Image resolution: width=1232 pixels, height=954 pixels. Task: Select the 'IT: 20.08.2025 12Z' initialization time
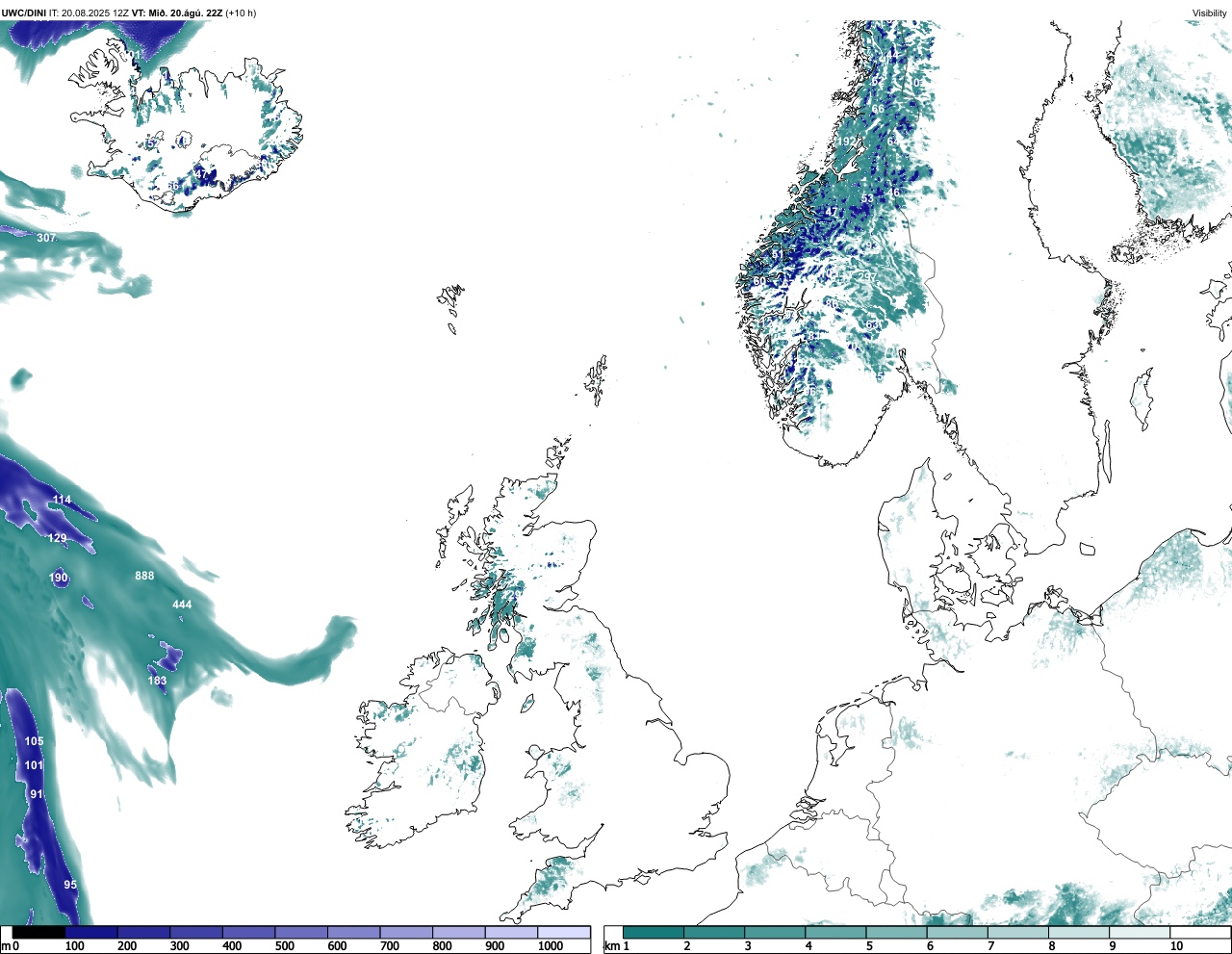[x=90, y=13]
